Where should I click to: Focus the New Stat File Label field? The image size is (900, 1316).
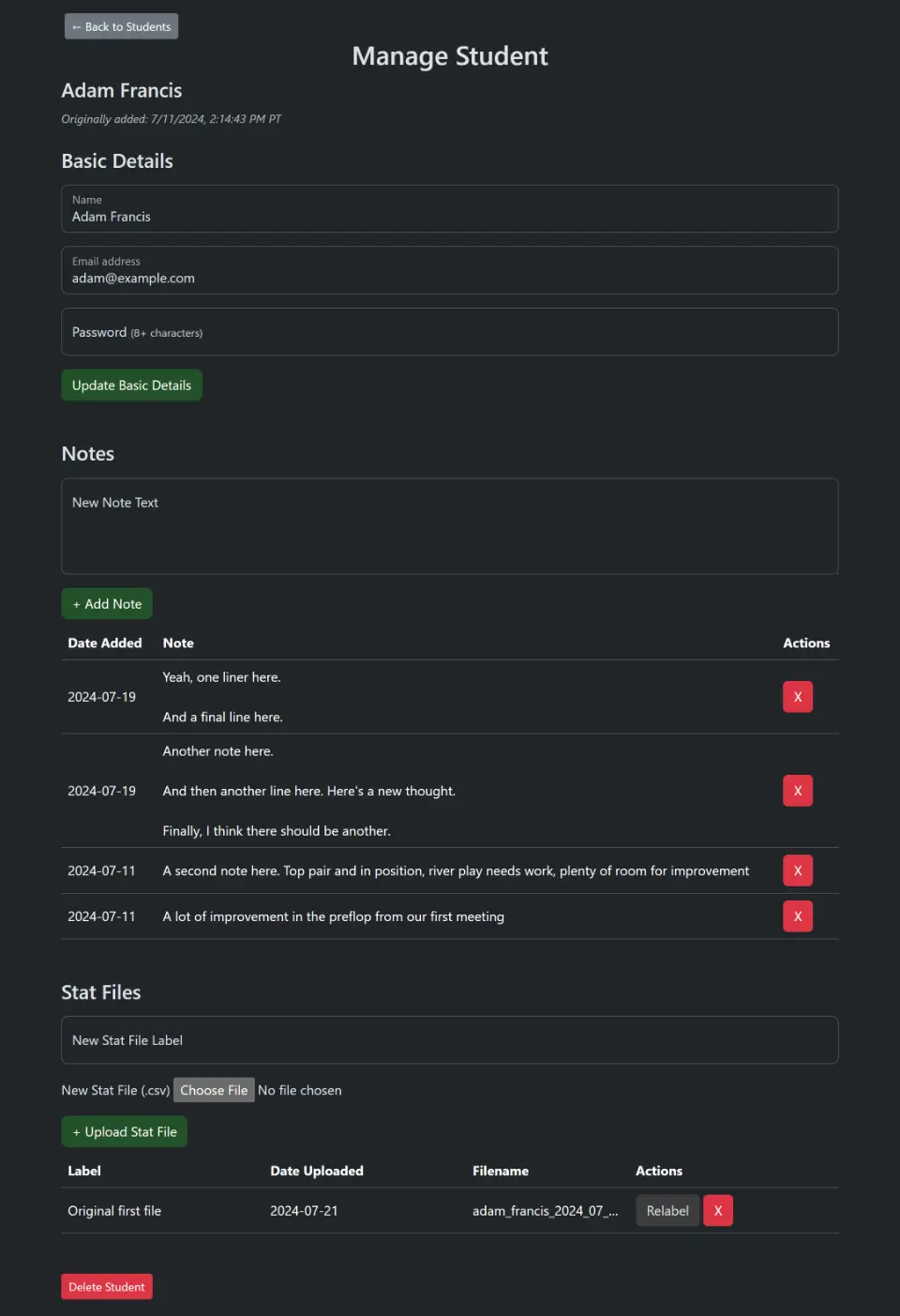point(450,1040)
